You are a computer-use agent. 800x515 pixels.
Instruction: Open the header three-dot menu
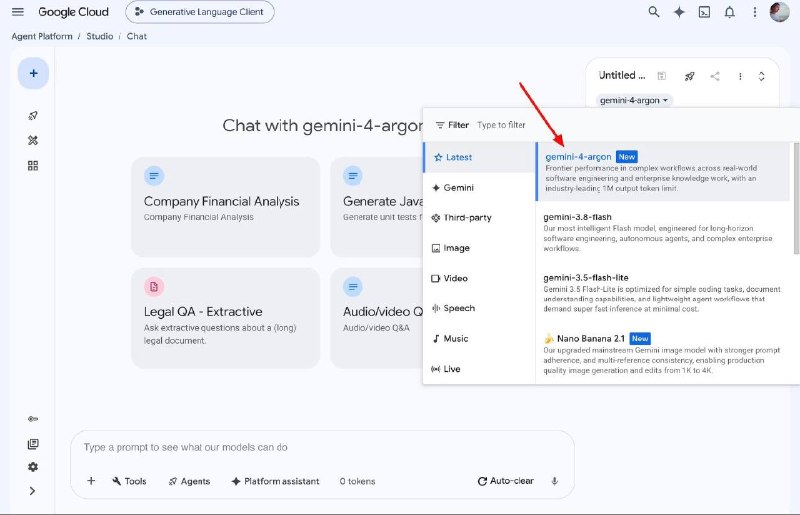(755, 12)
